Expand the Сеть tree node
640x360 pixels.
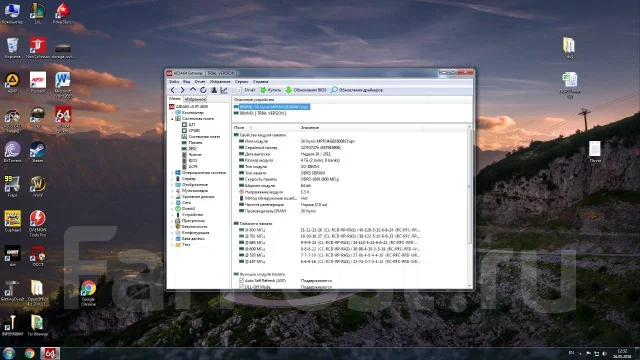click(172, 203)
